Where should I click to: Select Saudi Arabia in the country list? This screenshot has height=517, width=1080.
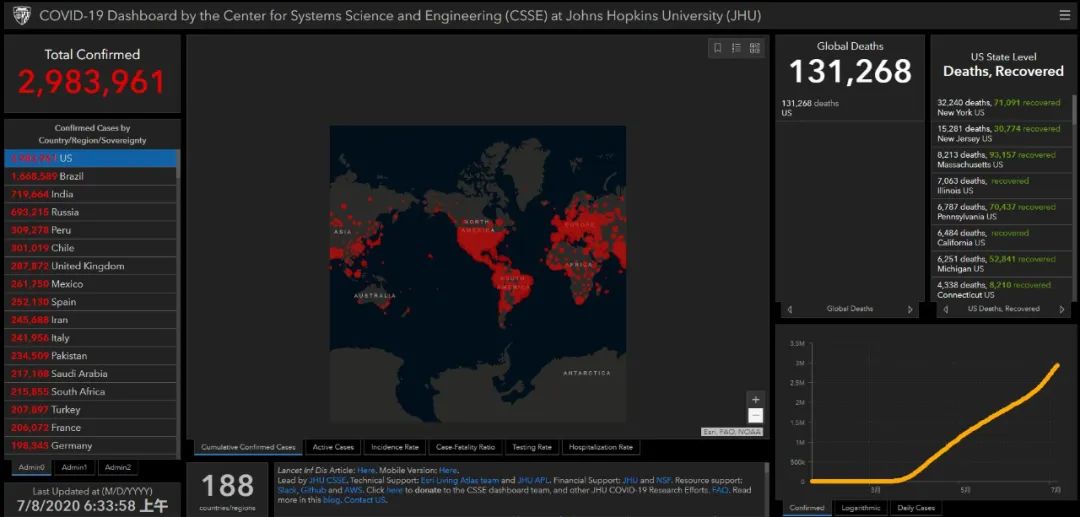coord(90,373)
